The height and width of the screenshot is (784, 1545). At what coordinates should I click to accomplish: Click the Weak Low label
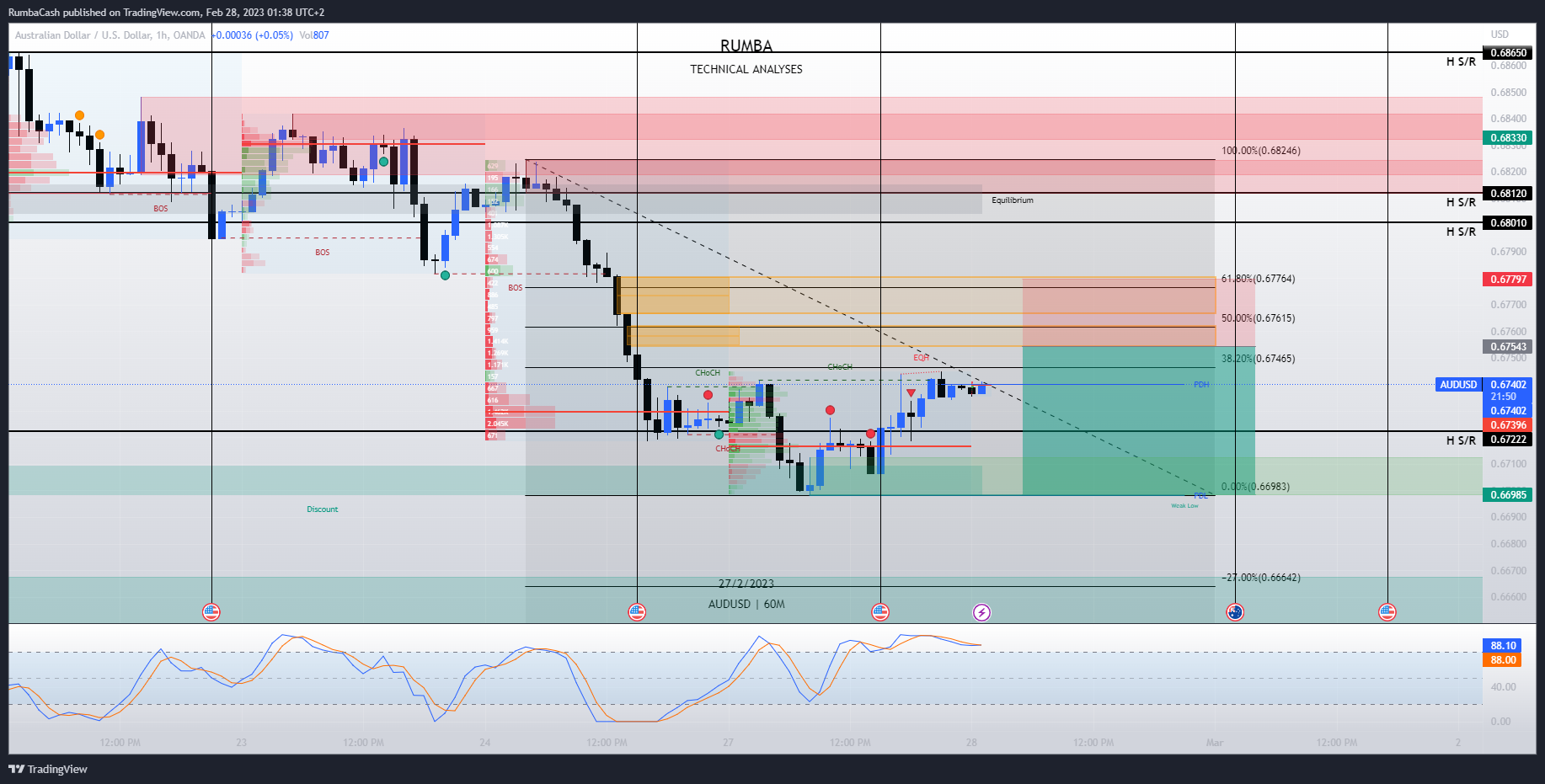tap(1184, 506)
